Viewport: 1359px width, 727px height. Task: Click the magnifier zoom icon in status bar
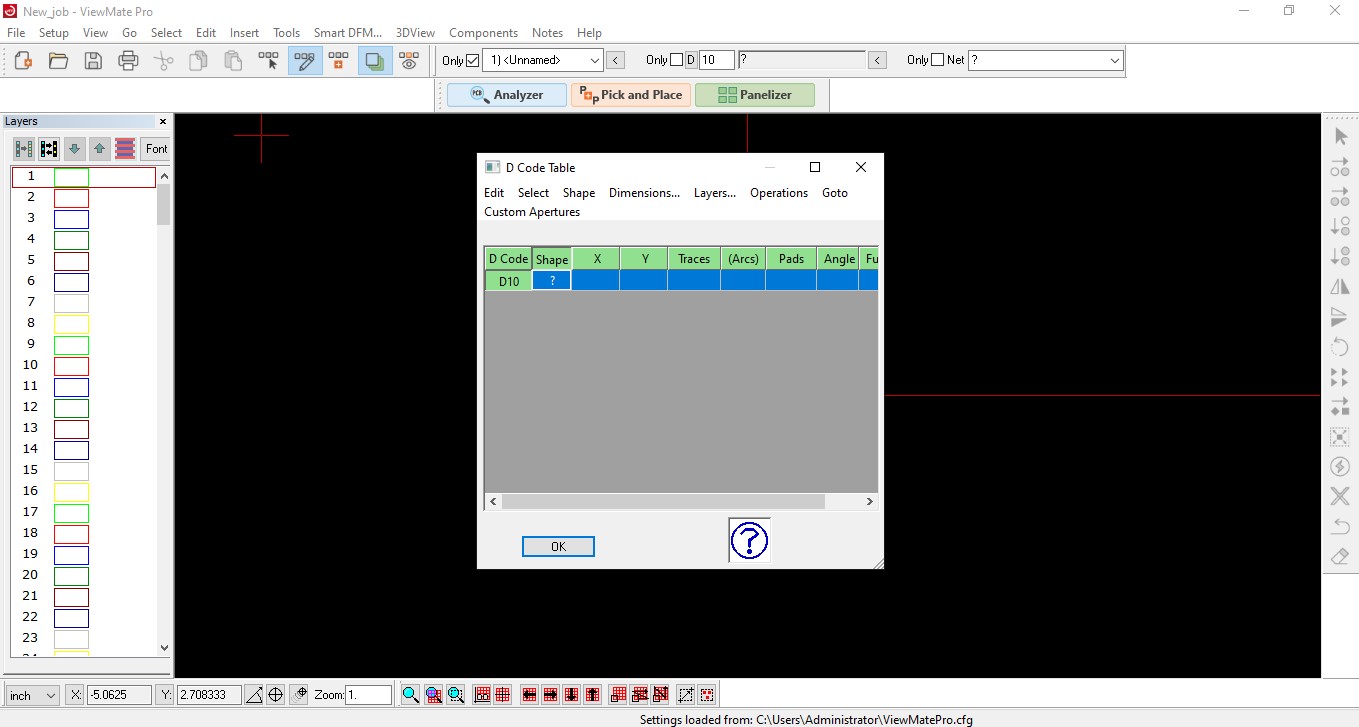[410, 695]
